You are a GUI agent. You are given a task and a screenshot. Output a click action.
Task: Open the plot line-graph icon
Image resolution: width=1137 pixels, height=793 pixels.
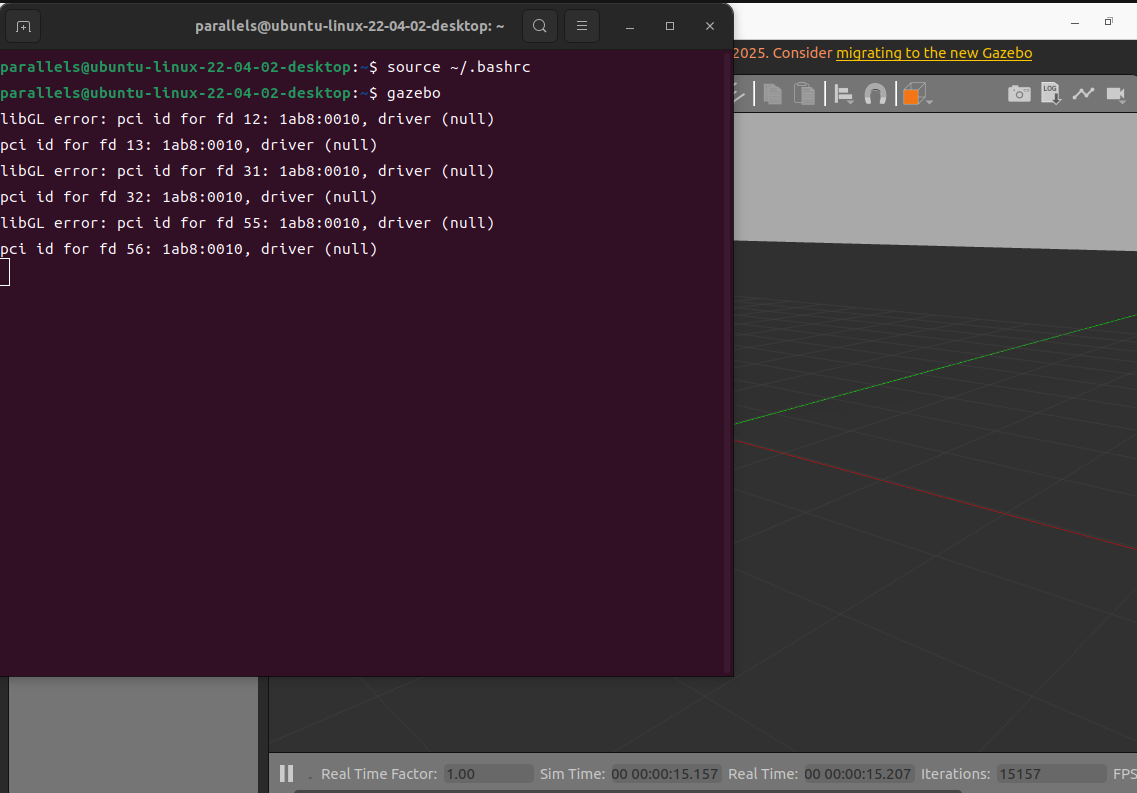point(1084,94)
